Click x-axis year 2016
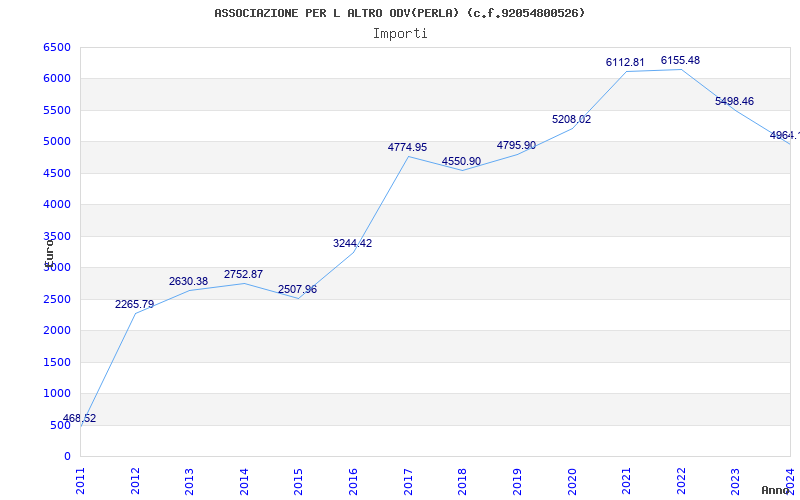Image resolution: width=800 pixels, height=500 pixels. [x=353, y=481]
